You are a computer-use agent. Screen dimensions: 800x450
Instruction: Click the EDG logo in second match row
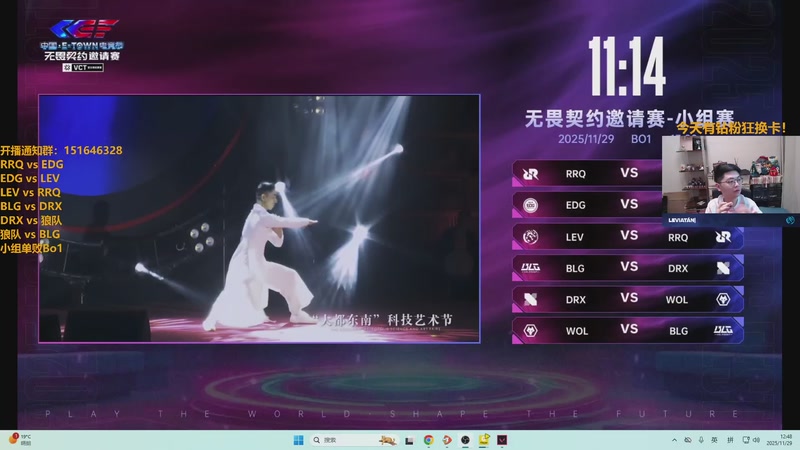tap(531, 205)
